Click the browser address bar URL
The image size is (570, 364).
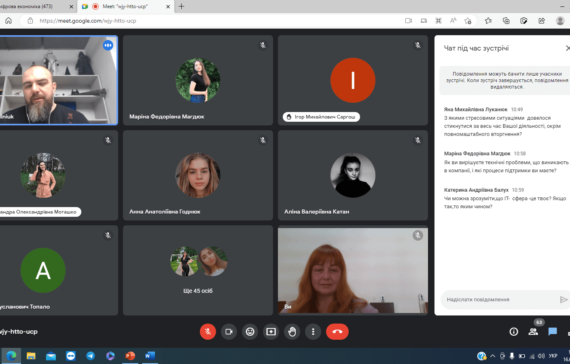[88, 21]
